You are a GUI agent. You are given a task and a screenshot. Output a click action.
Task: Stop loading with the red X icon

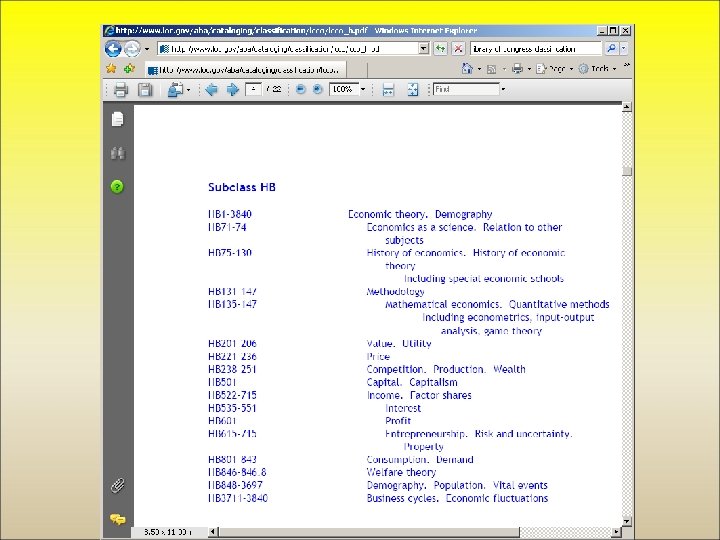[x=458, y=49]
